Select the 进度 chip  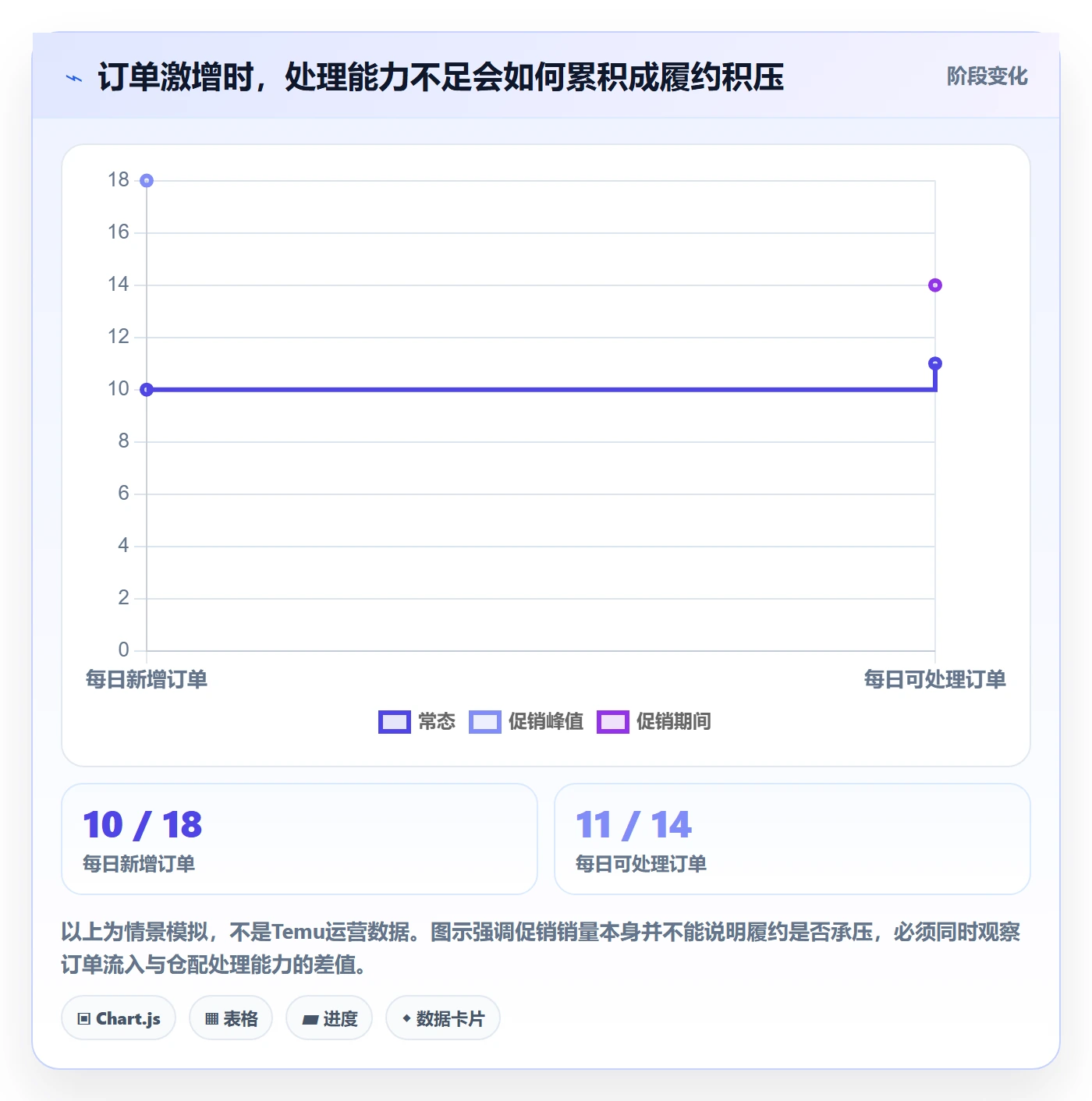tap(329, 1018)
